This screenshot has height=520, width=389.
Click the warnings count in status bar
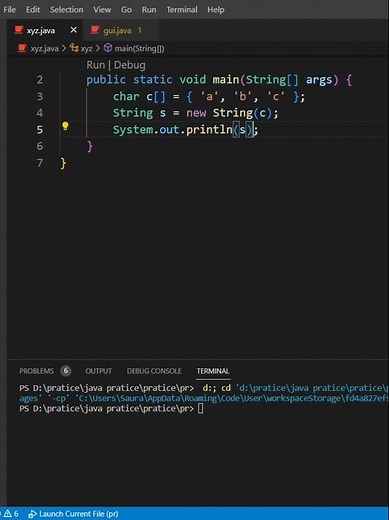tap(11, 514)
